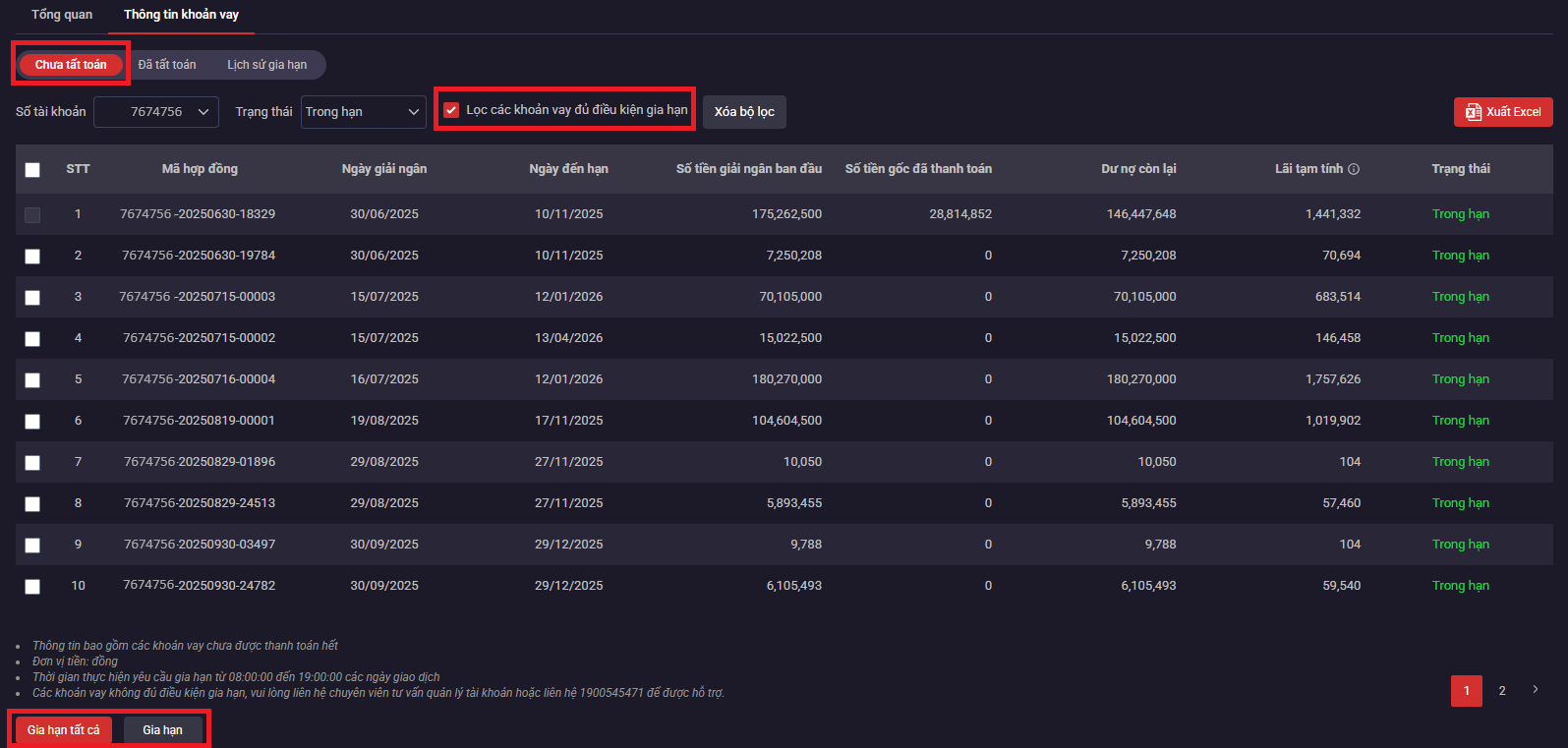Click the info icon next to Lãi tạm tính
The image size is (1568, 748).
pos(1354,169)
